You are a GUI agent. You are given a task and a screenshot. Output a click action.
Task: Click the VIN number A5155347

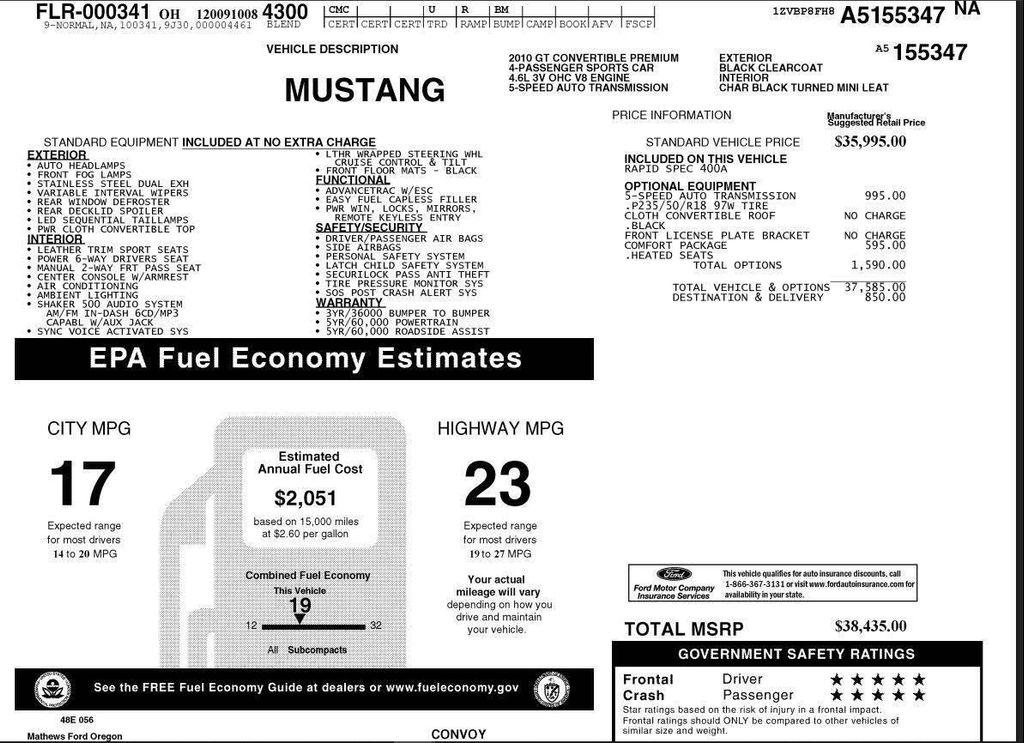coord(892,16)
